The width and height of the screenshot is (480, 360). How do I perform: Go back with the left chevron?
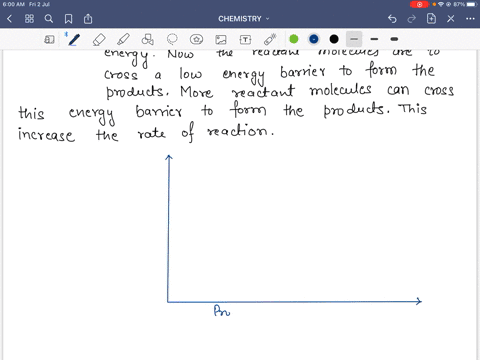pyautogui.click(x=10, y=19)
